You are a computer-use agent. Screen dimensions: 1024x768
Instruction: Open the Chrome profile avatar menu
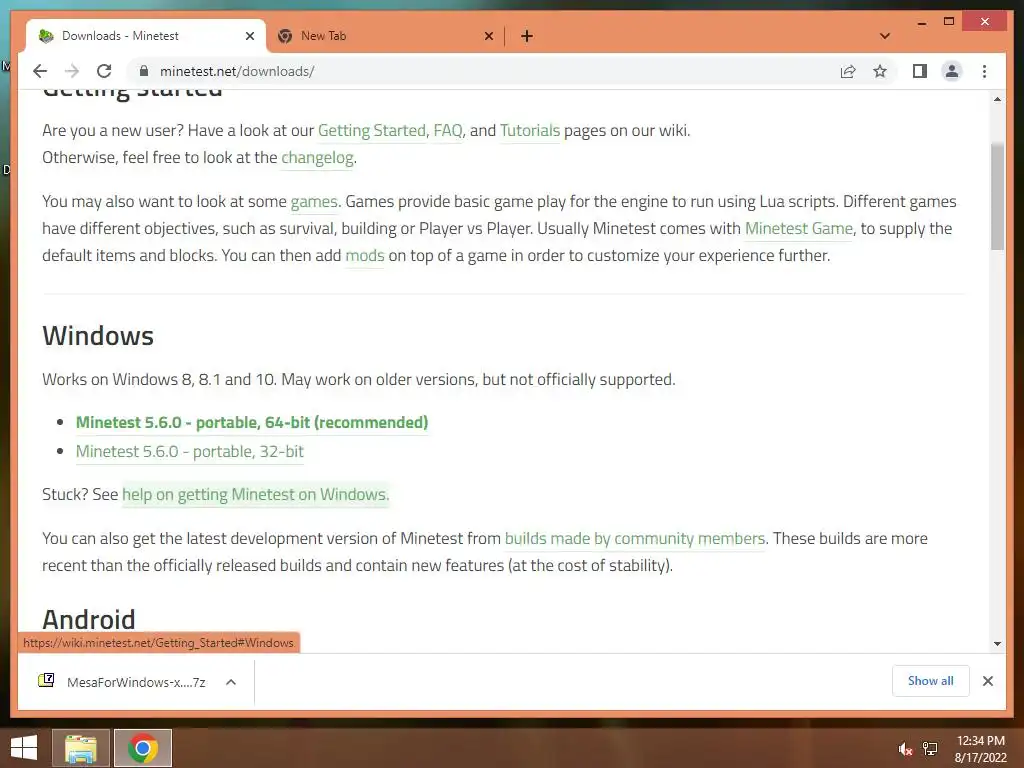coord(952,71)
